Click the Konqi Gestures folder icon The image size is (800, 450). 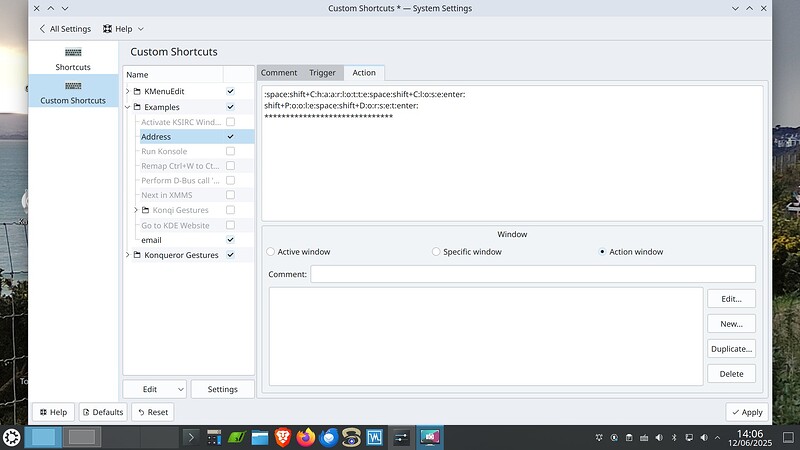pos(145,210)
